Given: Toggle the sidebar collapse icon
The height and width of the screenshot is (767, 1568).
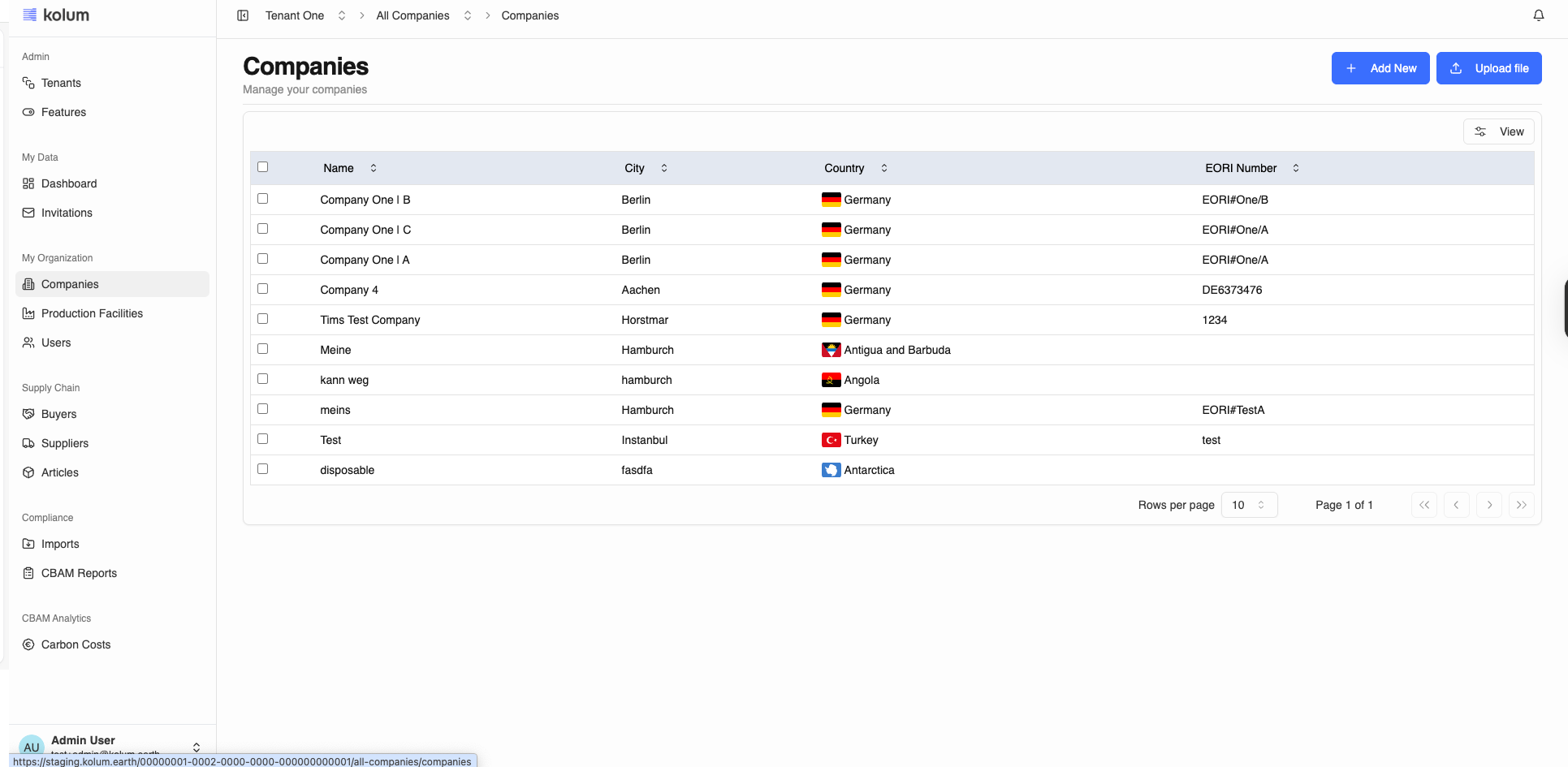Looking at the screenshot, I should click(243, 15).
